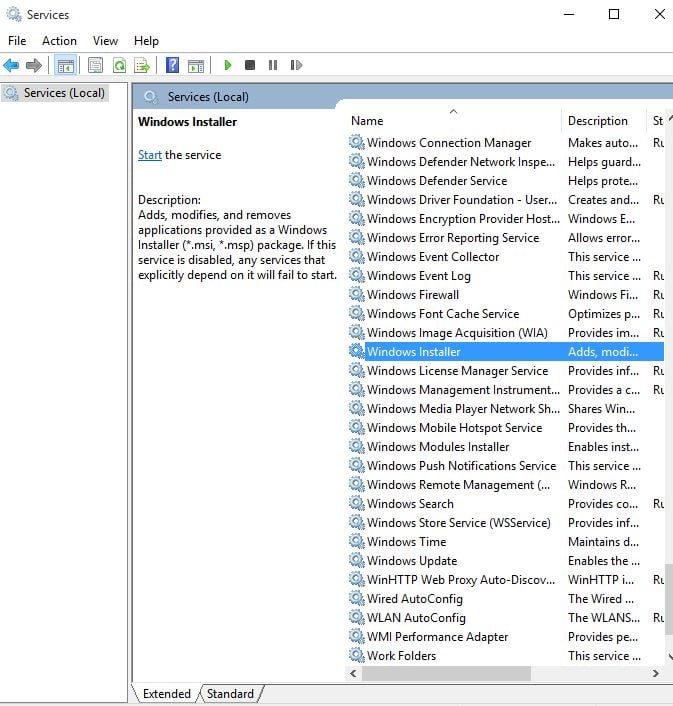This screenshot has height=706, width=673.
Task: Click the horizontal scrollbar left arrow
Action: [354, 674]
